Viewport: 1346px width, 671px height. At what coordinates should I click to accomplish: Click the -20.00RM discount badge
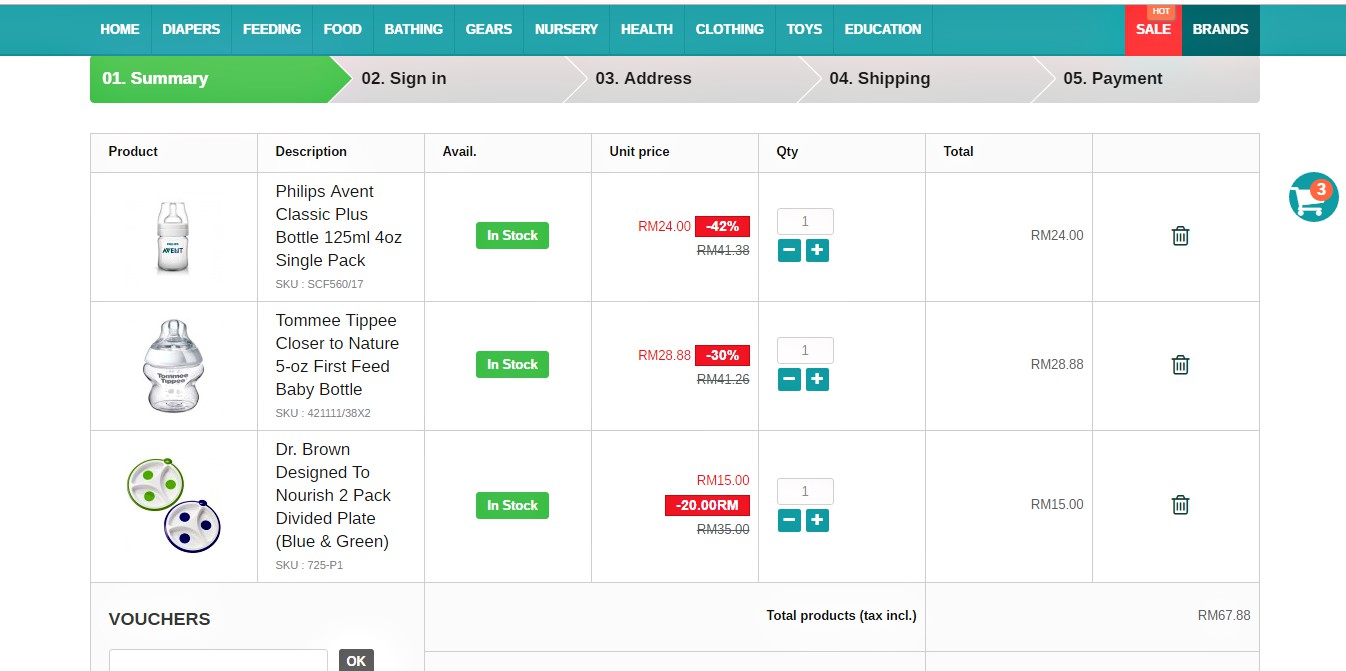707,505
